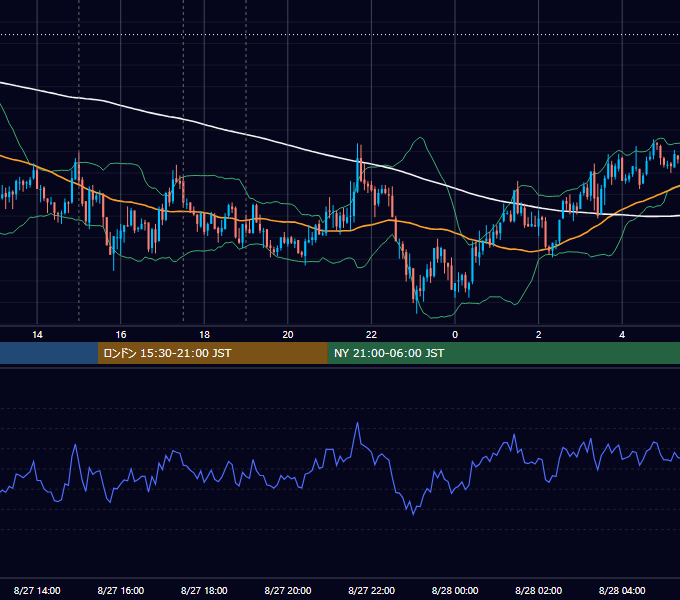Click the 8/27 14:00 time label
680x600 pixels.
pos(37,590)
